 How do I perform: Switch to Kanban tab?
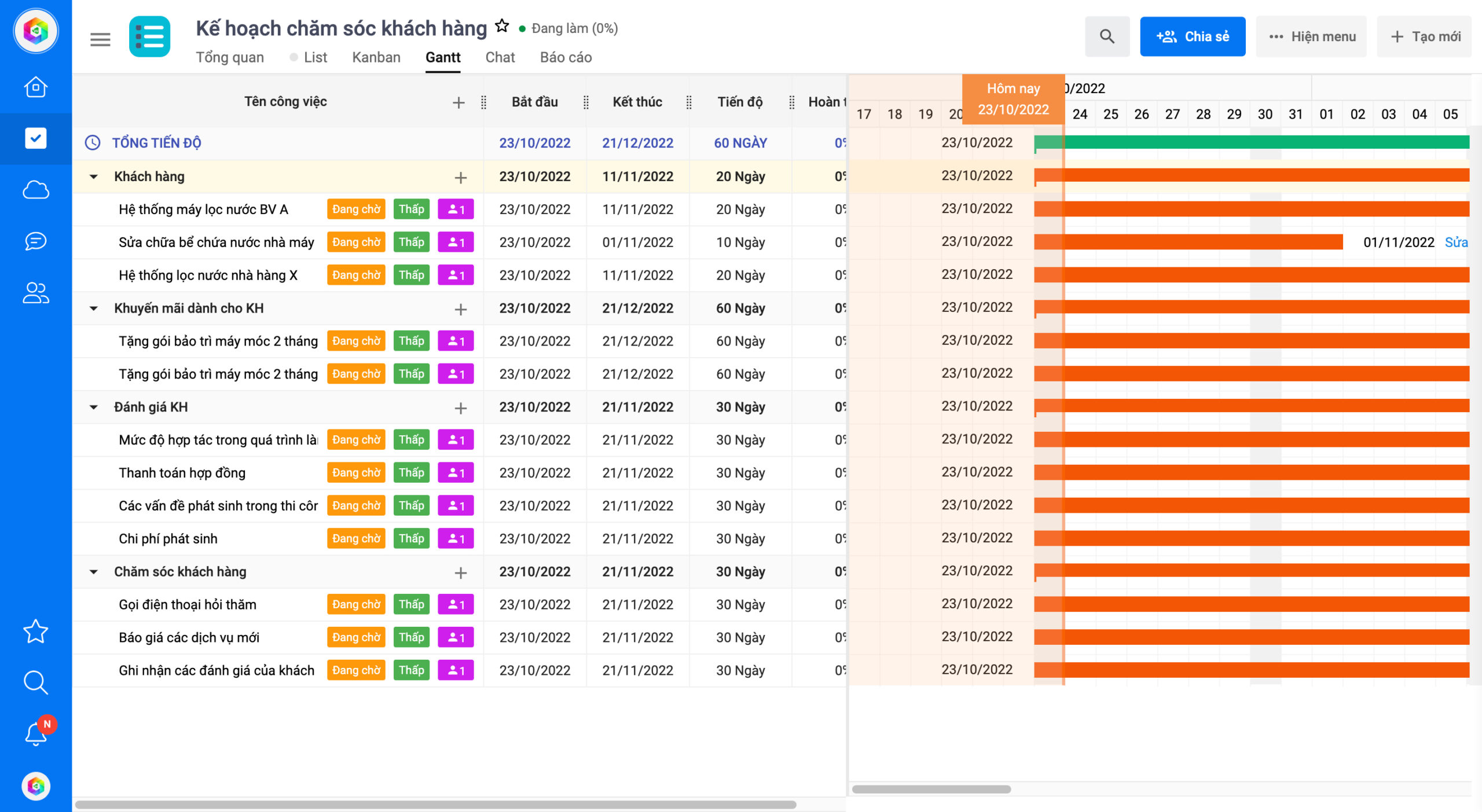[x=376, y=57]
